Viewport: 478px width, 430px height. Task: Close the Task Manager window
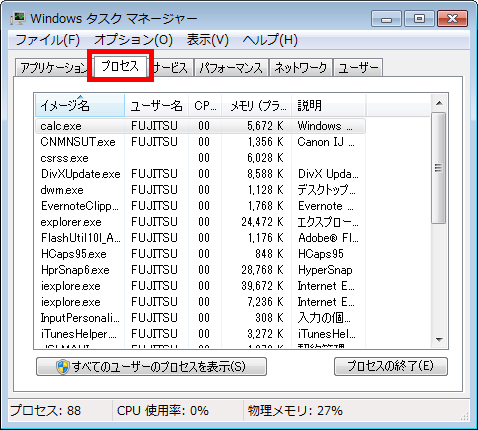(453, 19)
